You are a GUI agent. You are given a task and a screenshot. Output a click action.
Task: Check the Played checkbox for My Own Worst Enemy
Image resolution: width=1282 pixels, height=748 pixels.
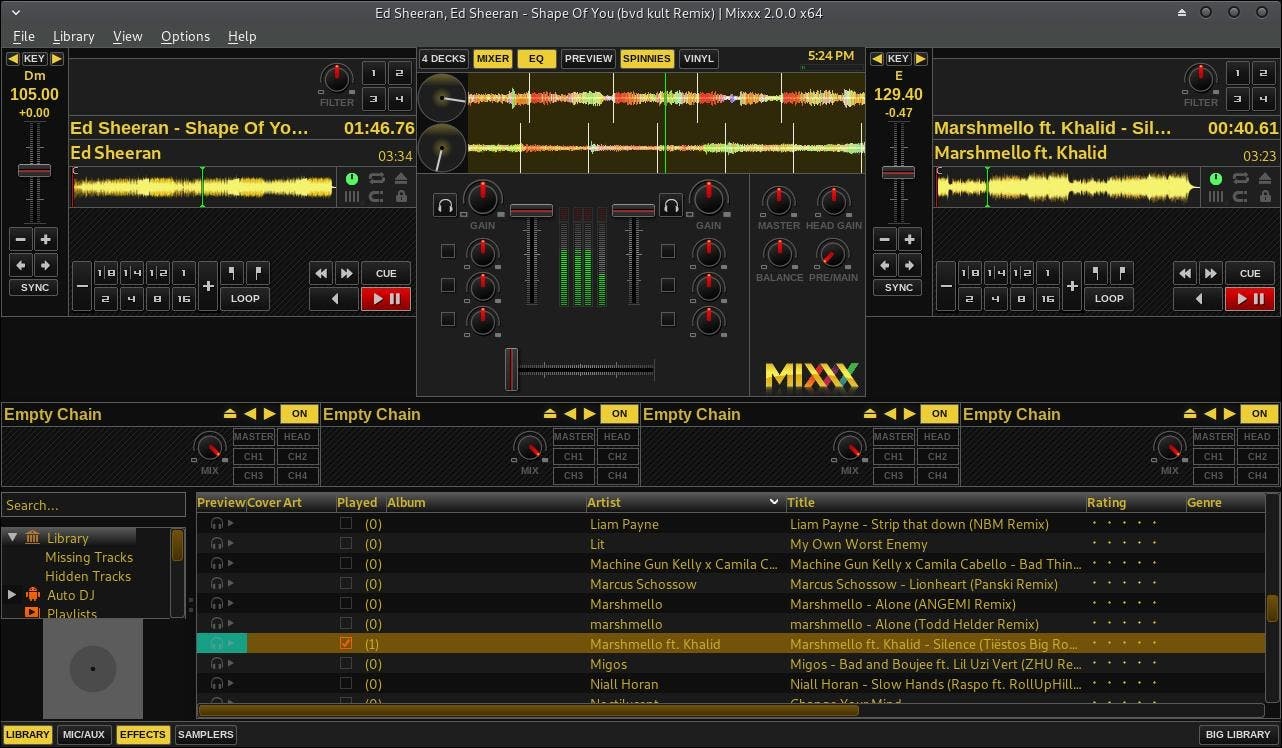click(x=345, y=543)
